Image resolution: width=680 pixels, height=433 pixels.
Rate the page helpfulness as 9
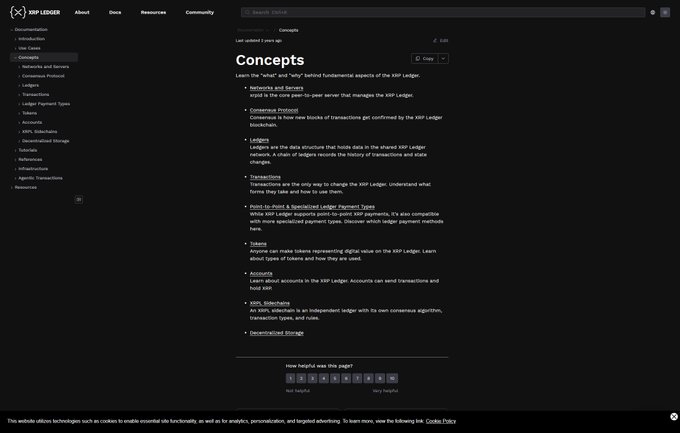[379, 378]
